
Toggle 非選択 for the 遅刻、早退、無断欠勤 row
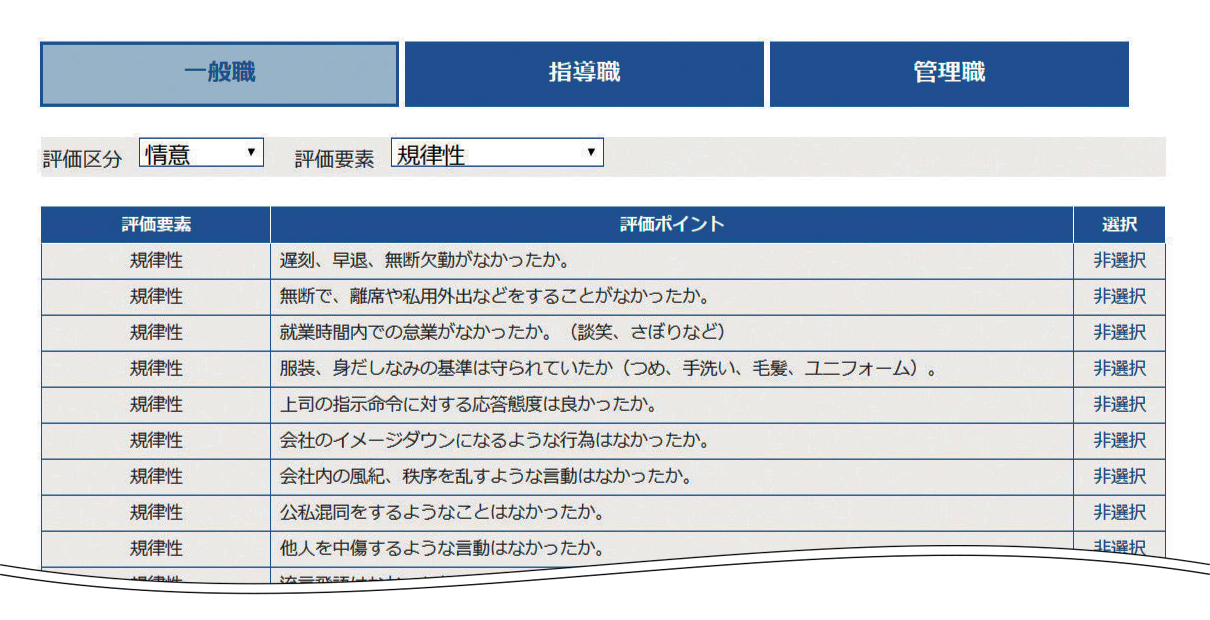[x=1119, y=261]
